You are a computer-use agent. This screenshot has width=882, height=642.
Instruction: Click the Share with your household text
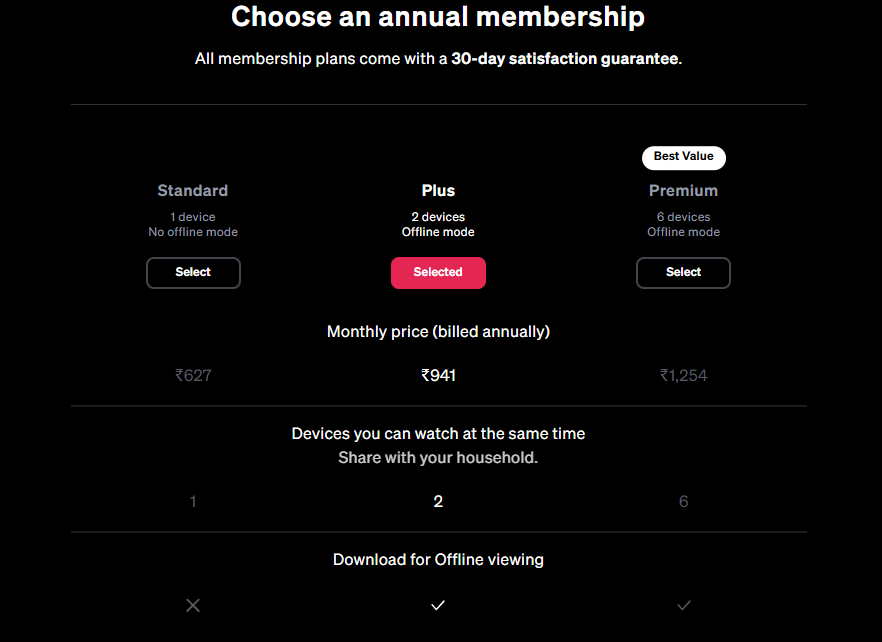(x=438, y=458)
